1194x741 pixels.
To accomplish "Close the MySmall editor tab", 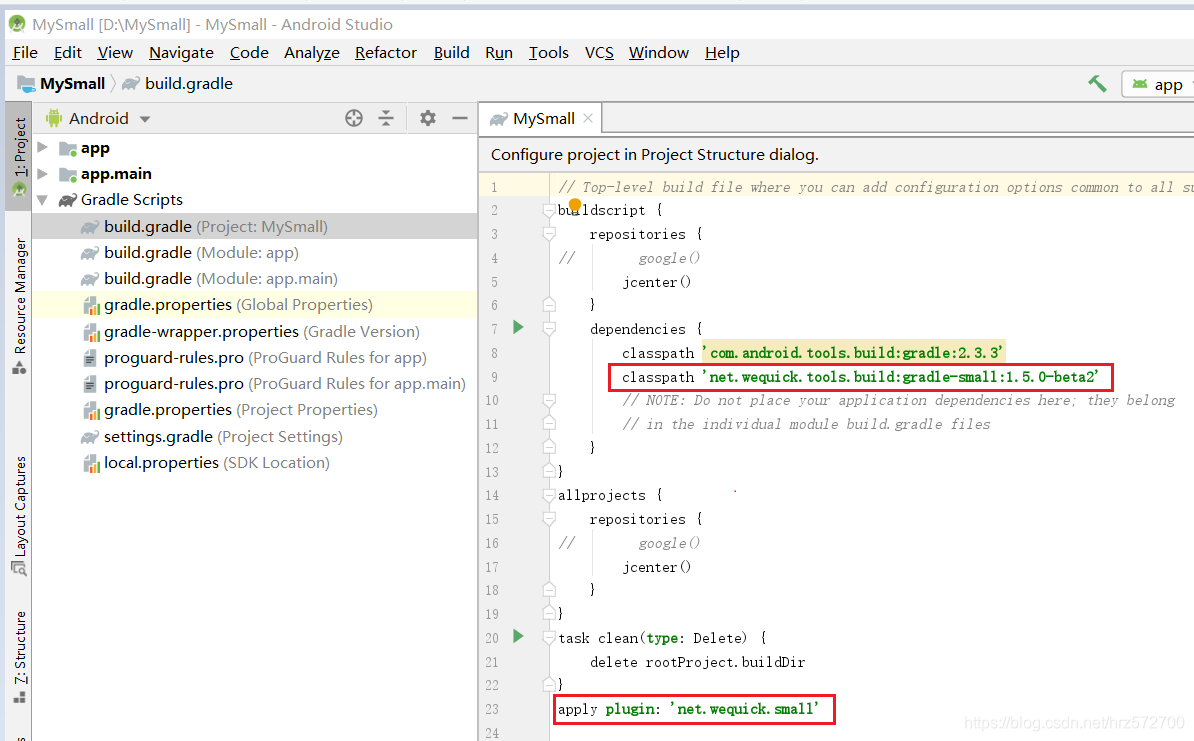I will click(x=588, y=118).
